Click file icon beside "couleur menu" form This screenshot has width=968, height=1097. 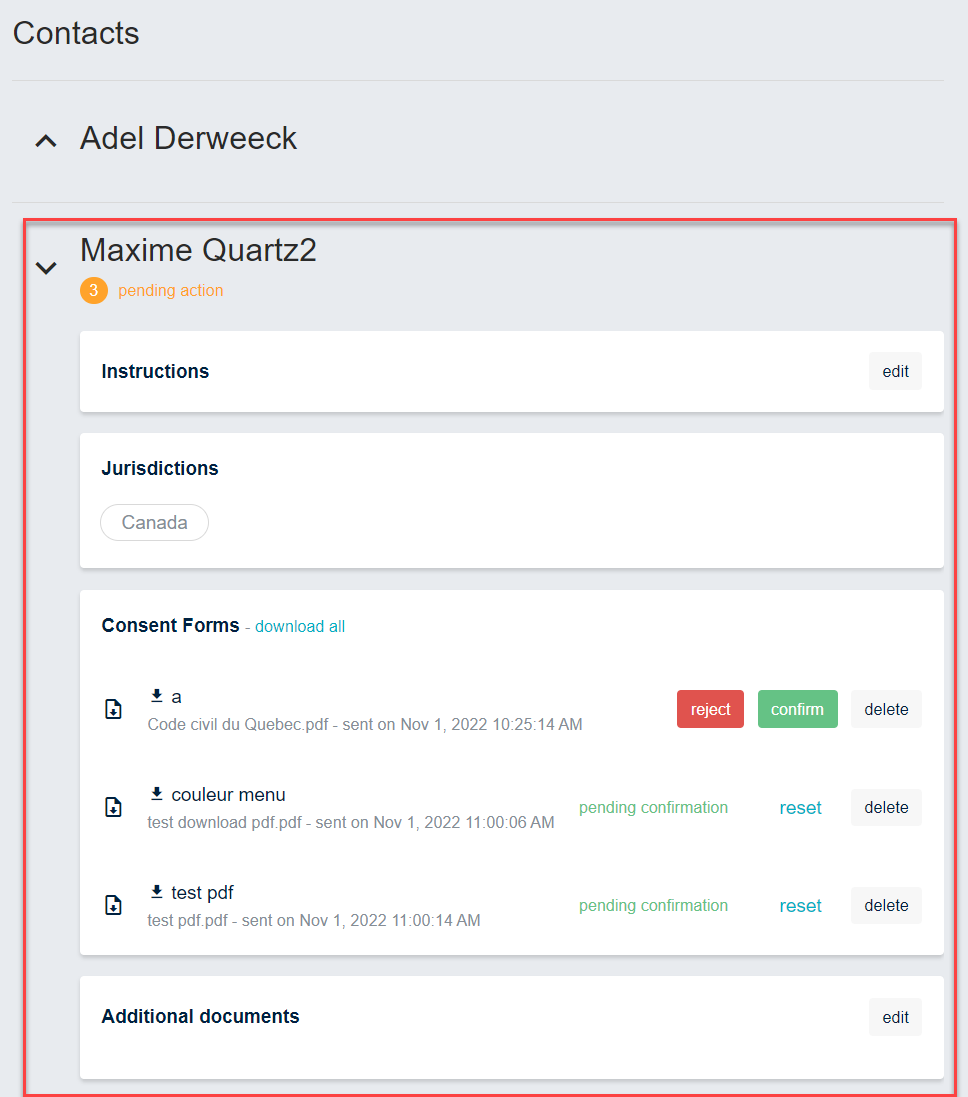click(114, 807)
